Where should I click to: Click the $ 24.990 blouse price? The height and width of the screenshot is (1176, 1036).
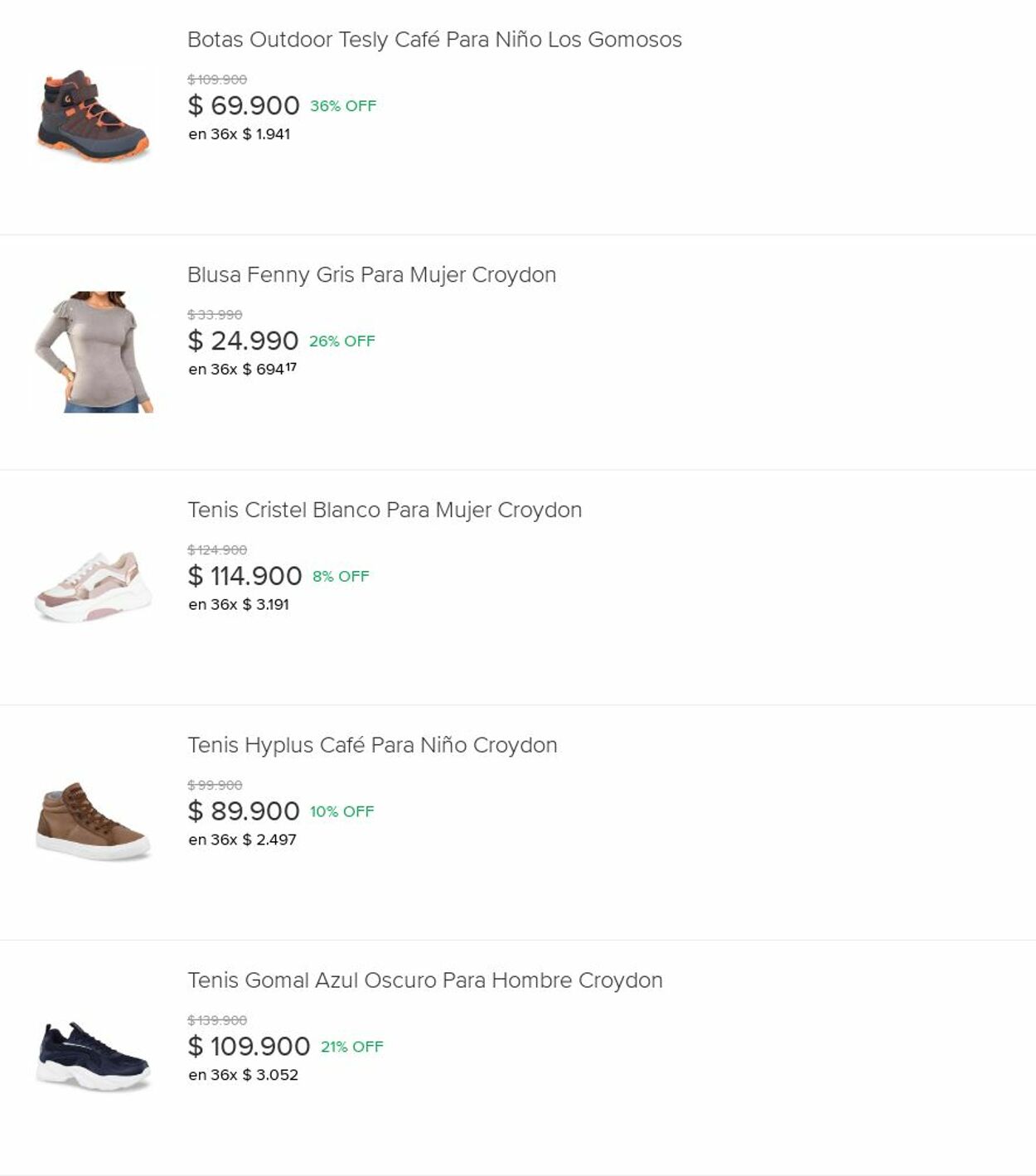[242, 341]
